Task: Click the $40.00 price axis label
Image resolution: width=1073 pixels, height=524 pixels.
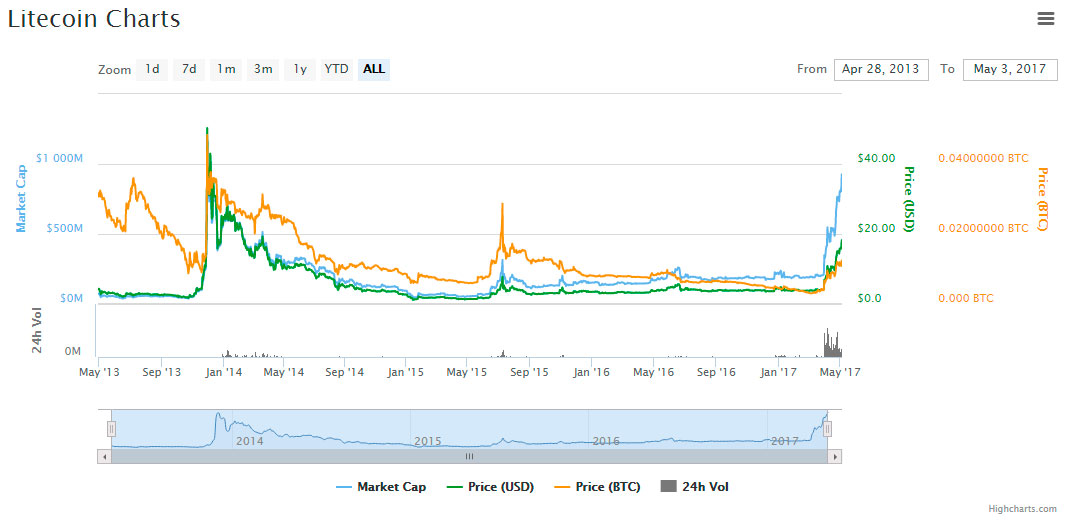Action: pos(876,158)
